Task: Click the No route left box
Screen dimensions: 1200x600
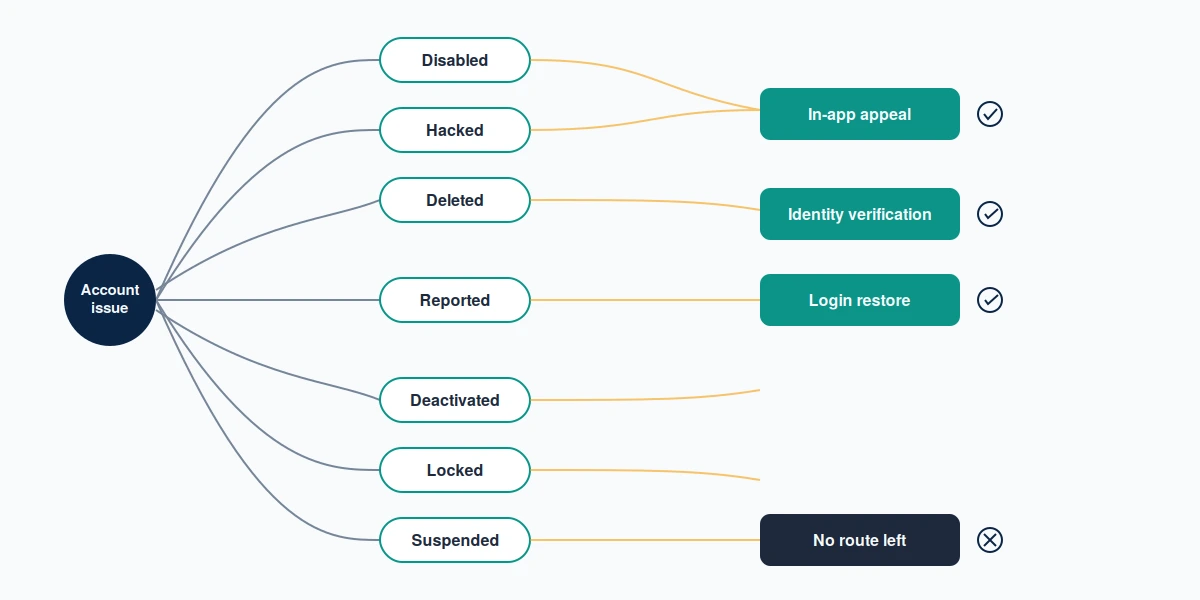Action: (x=860, y=540)
